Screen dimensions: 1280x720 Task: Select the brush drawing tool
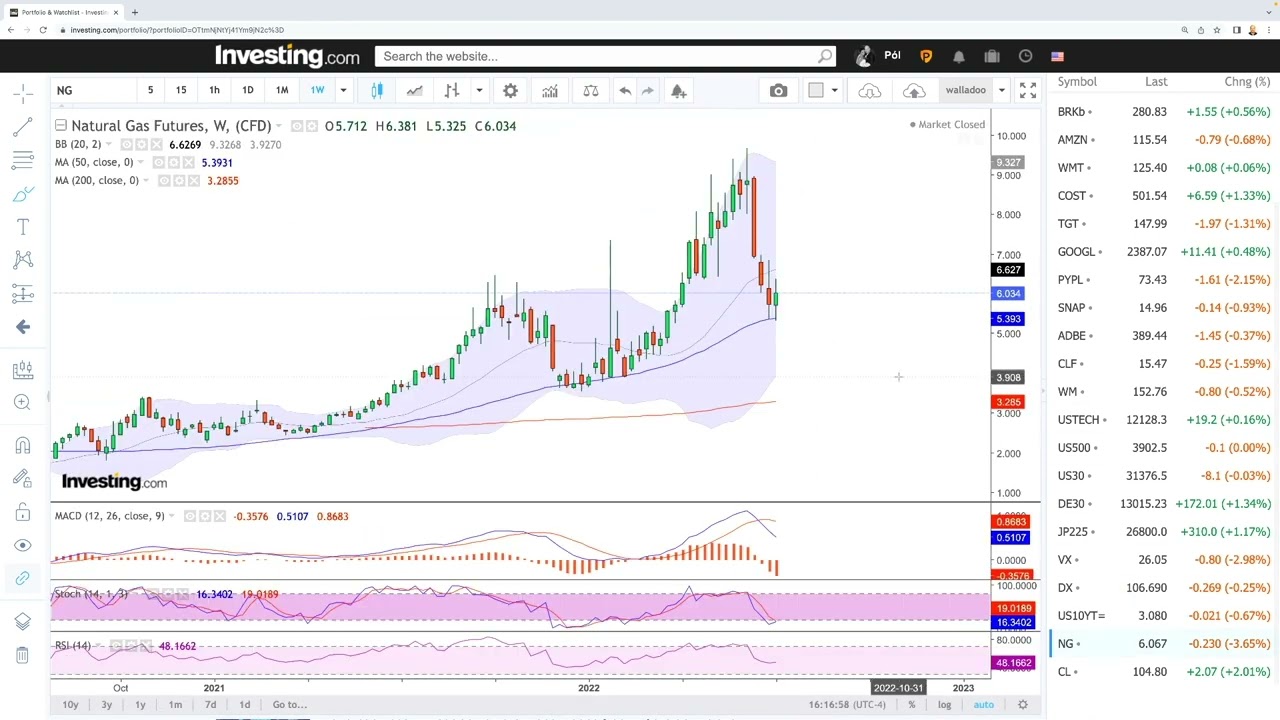[23, 194]
